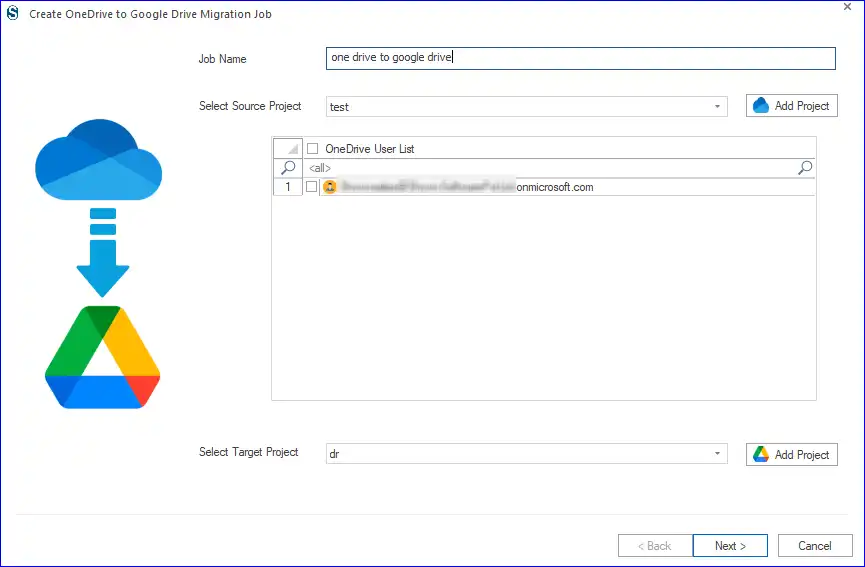Click the user avatar icon in row 1
The width and height of the screenshot is (865, 567).
tap(330, 187)
